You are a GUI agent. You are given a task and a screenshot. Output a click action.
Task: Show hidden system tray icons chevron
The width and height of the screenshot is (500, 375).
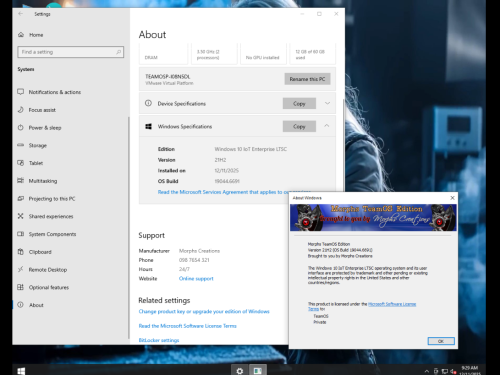(426, 371)
